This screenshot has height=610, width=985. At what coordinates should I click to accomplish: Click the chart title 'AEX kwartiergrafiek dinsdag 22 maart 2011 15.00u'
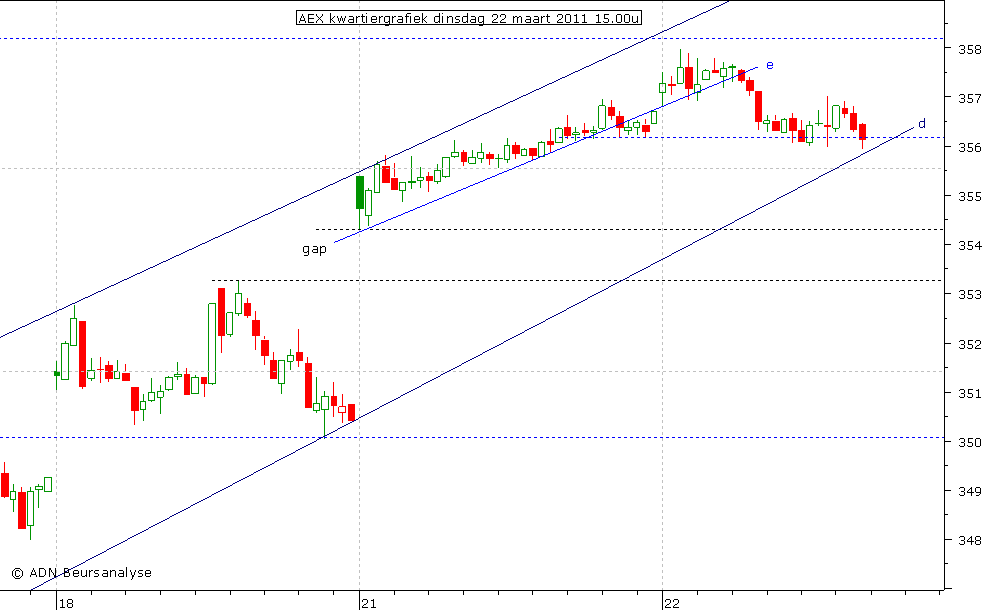pyautogui.click(x=469, y=18)
